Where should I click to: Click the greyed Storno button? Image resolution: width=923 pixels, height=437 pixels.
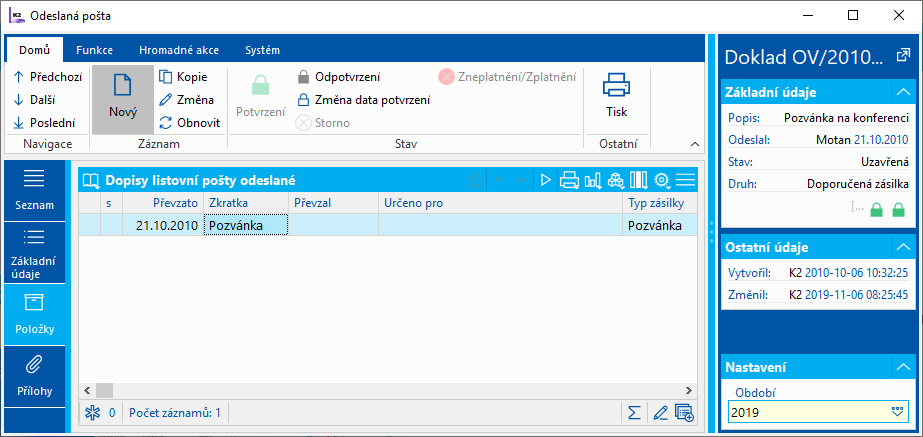323,123
